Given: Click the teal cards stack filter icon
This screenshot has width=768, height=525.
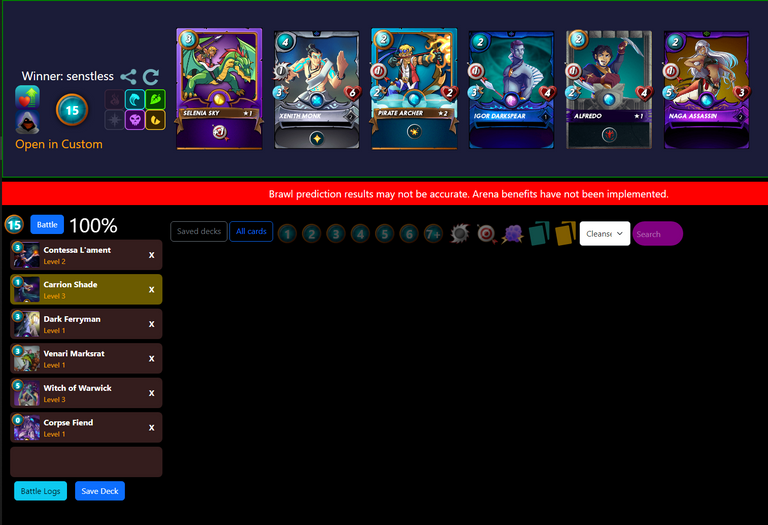Looking at the screenshot, I should (x=539, y=234).
